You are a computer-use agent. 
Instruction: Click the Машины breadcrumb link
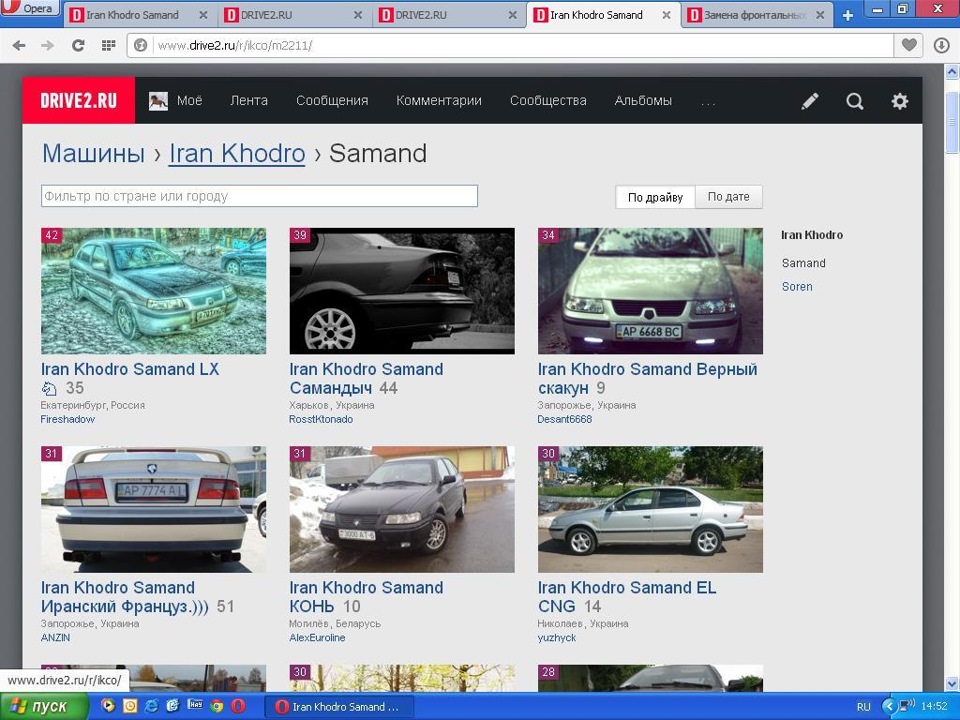point(93,153)
